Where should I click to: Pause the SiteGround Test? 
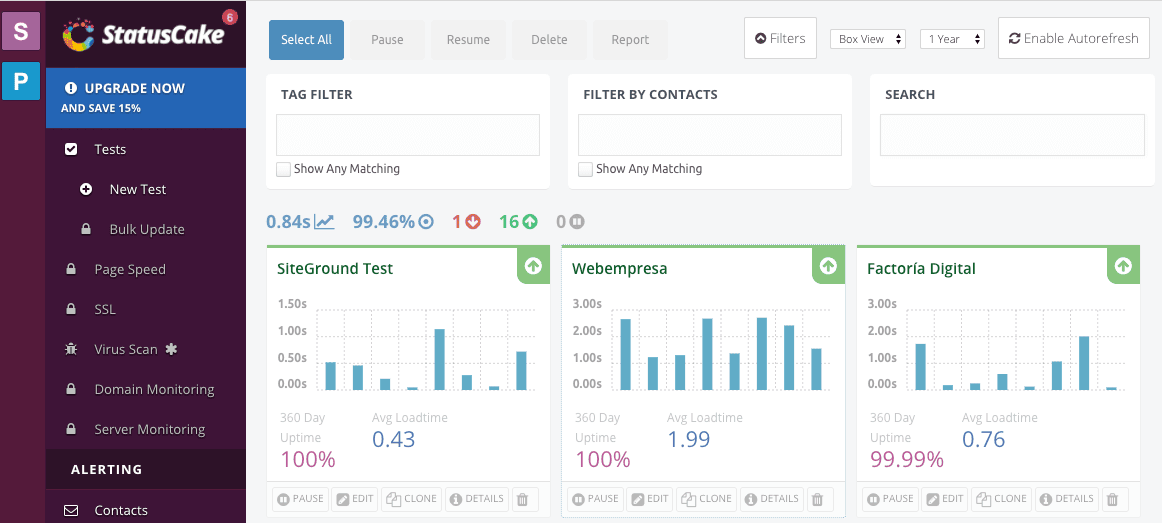(300, 499)
